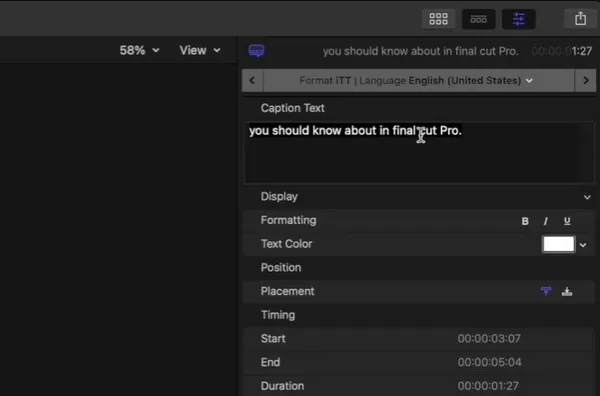600x396 pixels.
Task: Click the Timing section label
Action: pos(278,315)
